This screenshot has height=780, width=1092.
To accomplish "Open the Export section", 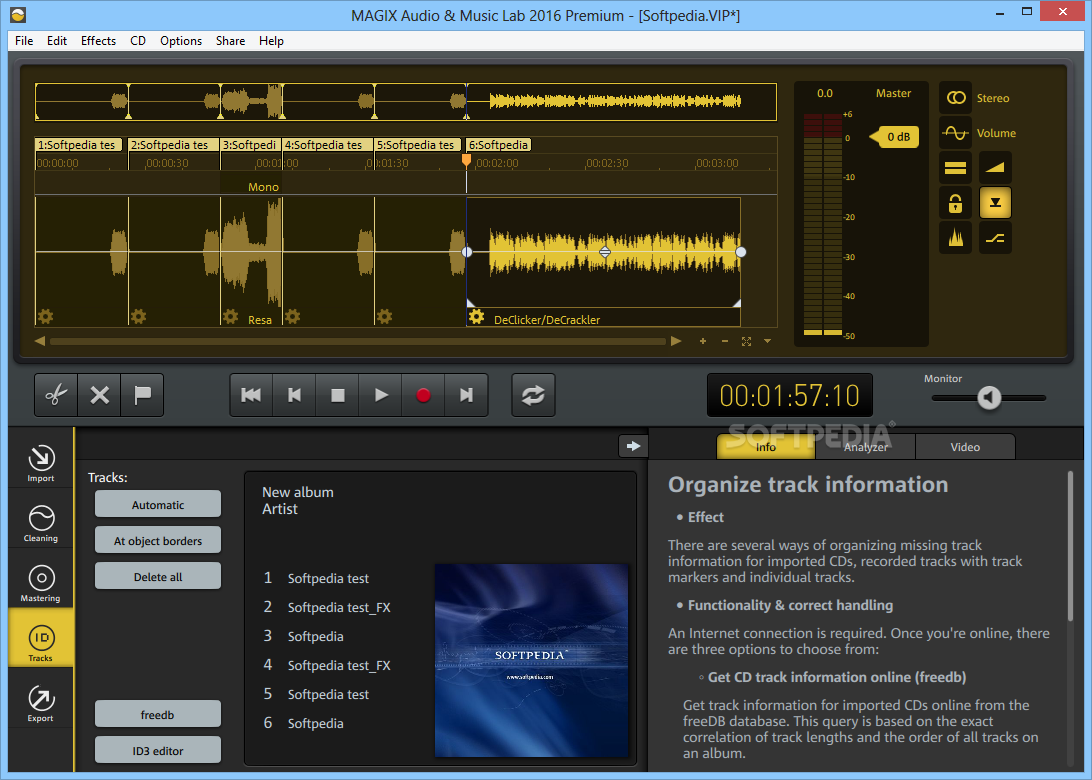I will pos(40,703).
